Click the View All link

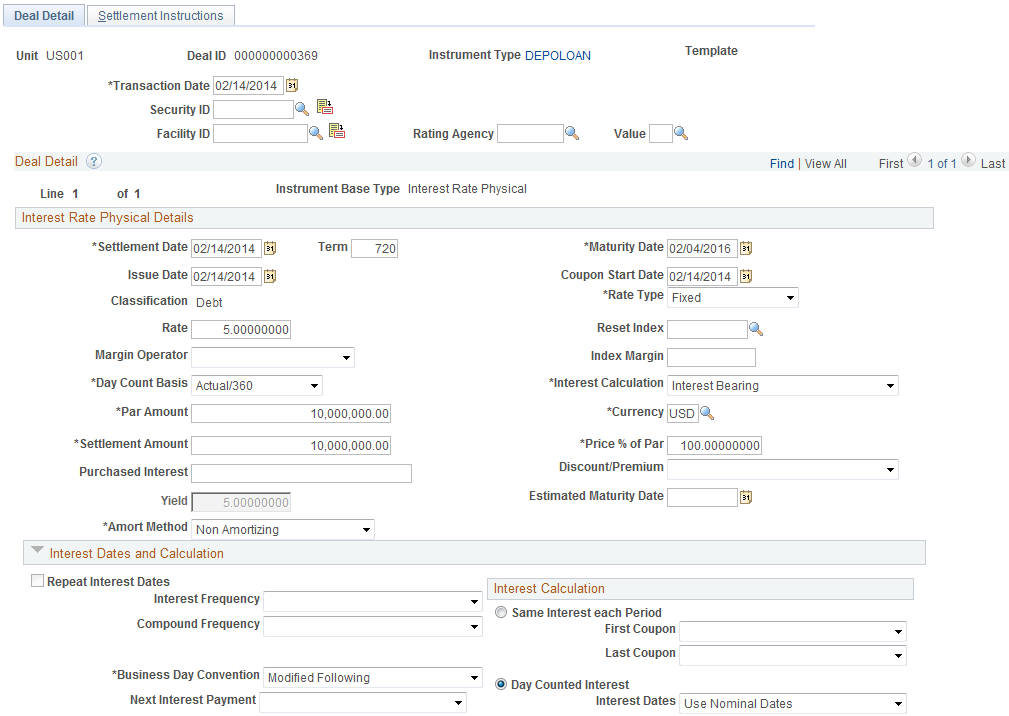[x=824, y=161]
